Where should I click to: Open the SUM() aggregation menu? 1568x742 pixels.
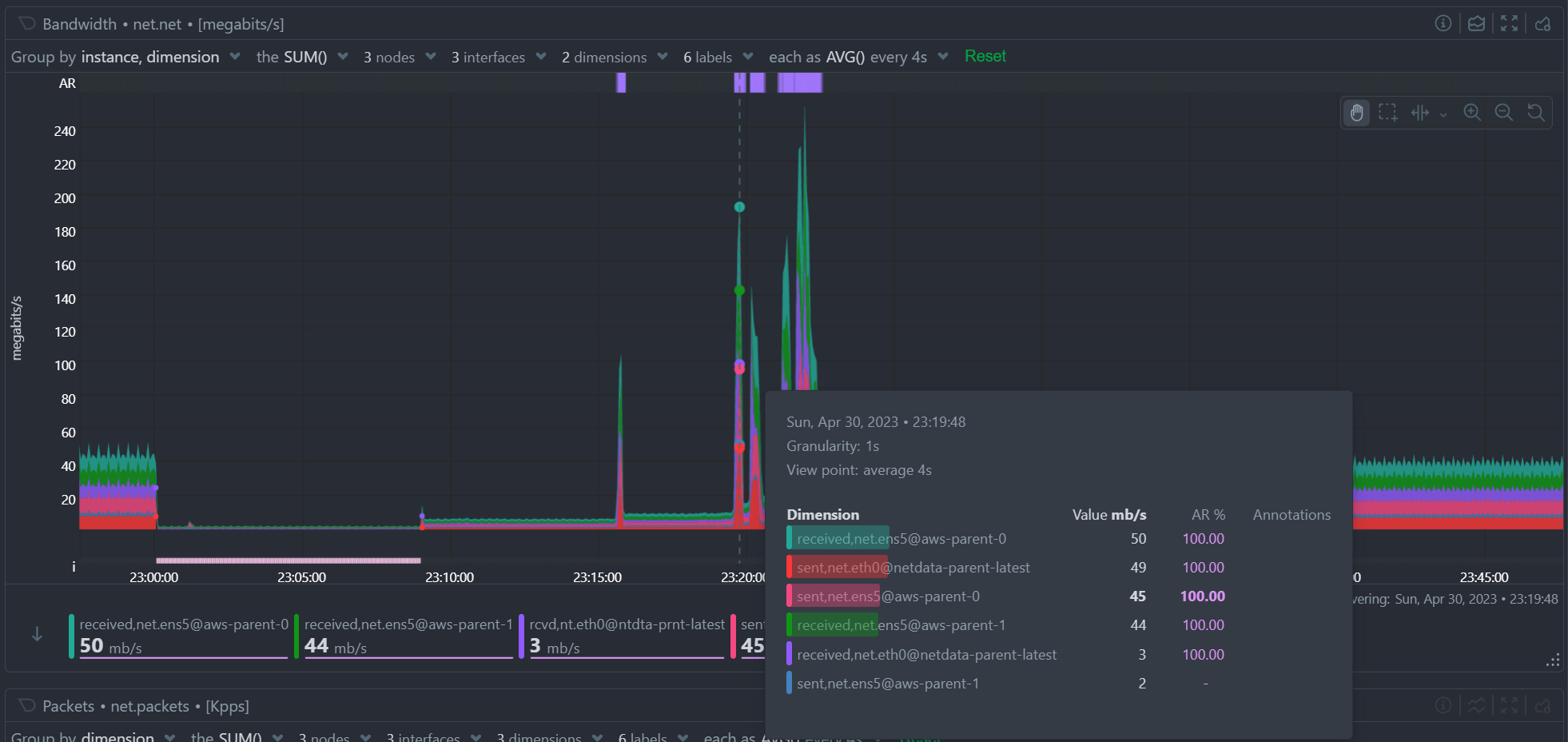(x=302, y=57)
